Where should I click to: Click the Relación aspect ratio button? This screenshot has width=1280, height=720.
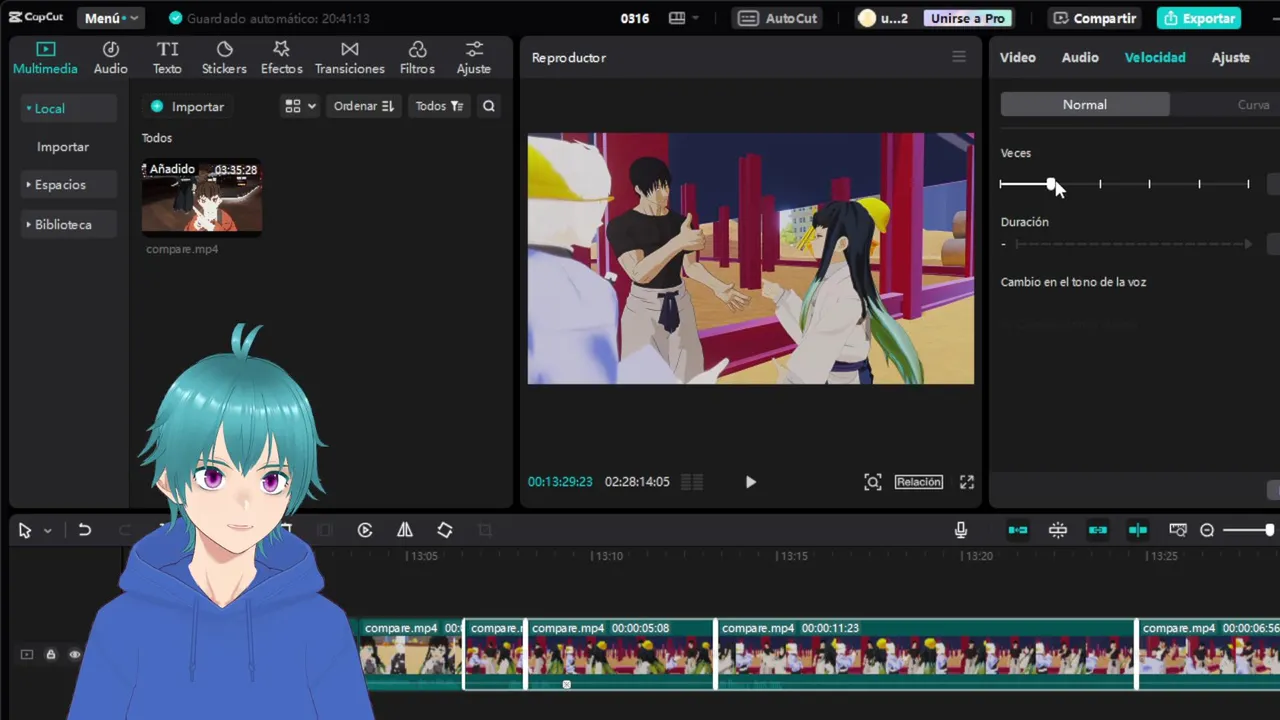coord(919,482)
